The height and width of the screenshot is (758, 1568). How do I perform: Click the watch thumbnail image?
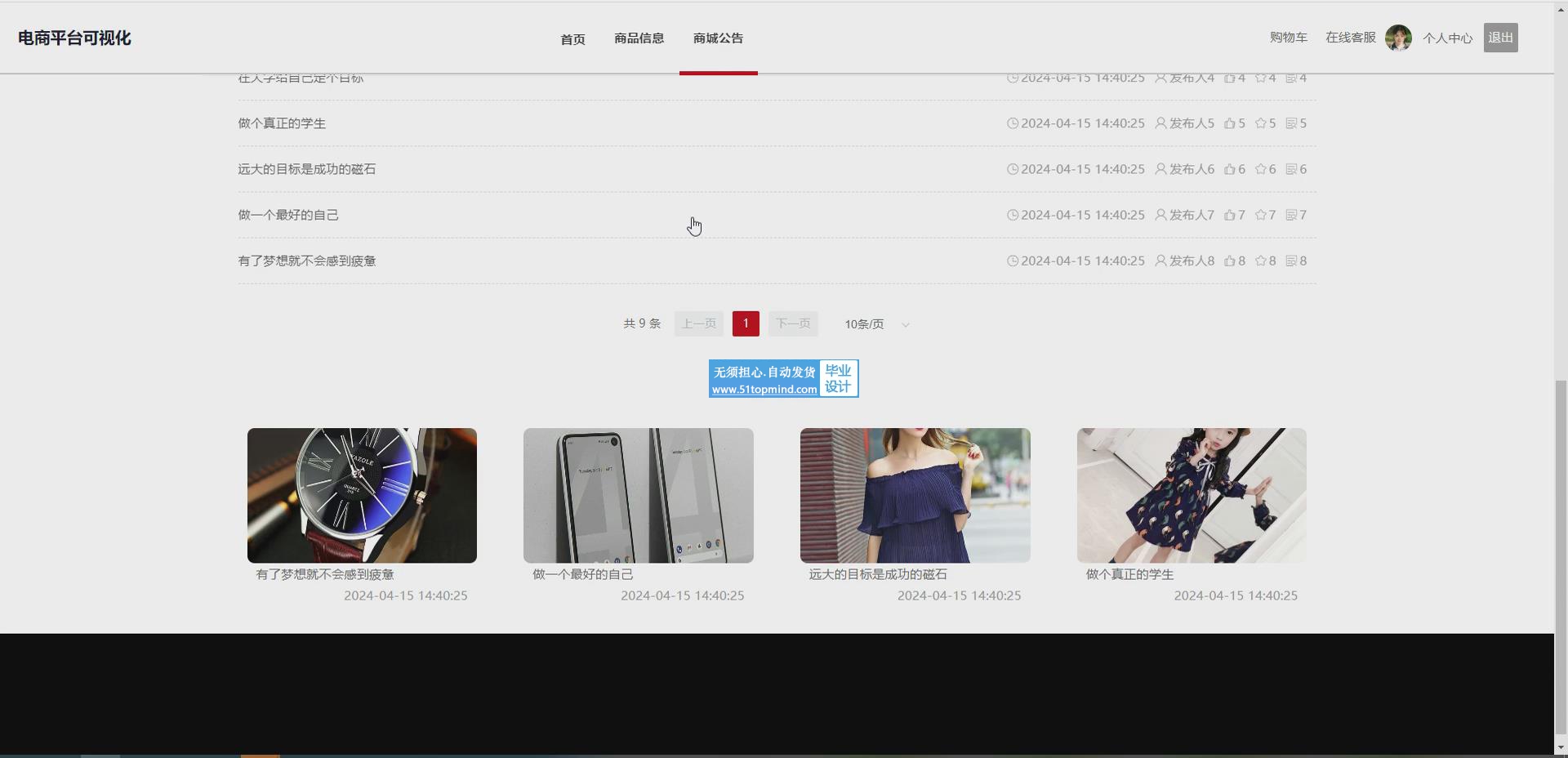362,495
